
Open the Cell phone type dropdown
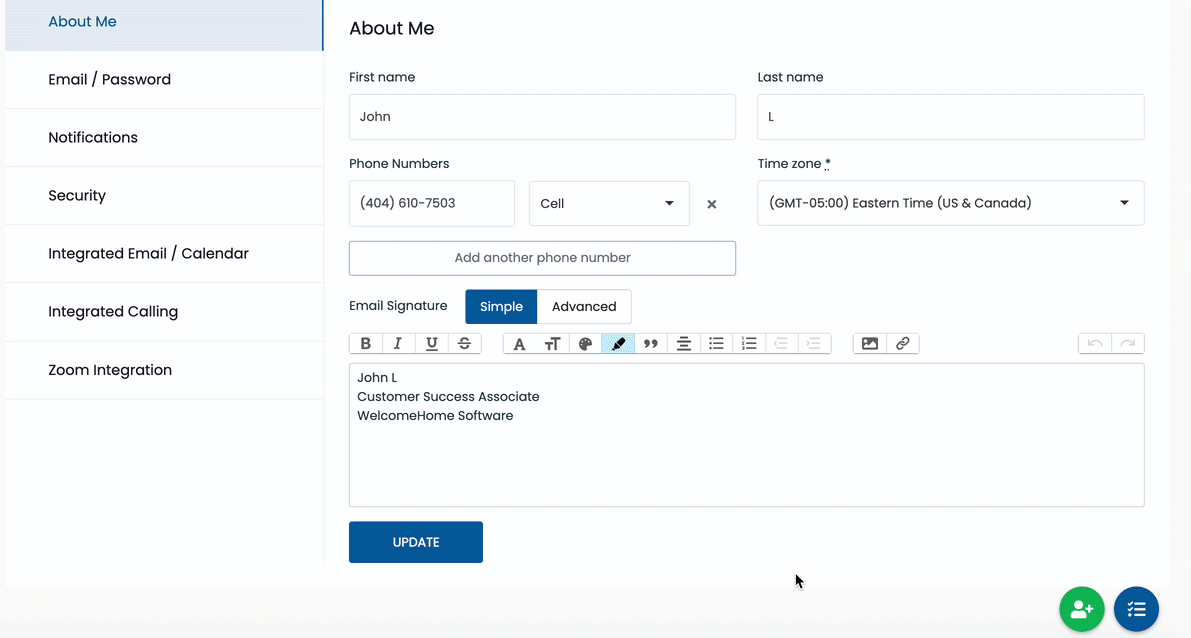tap(609, 204)
